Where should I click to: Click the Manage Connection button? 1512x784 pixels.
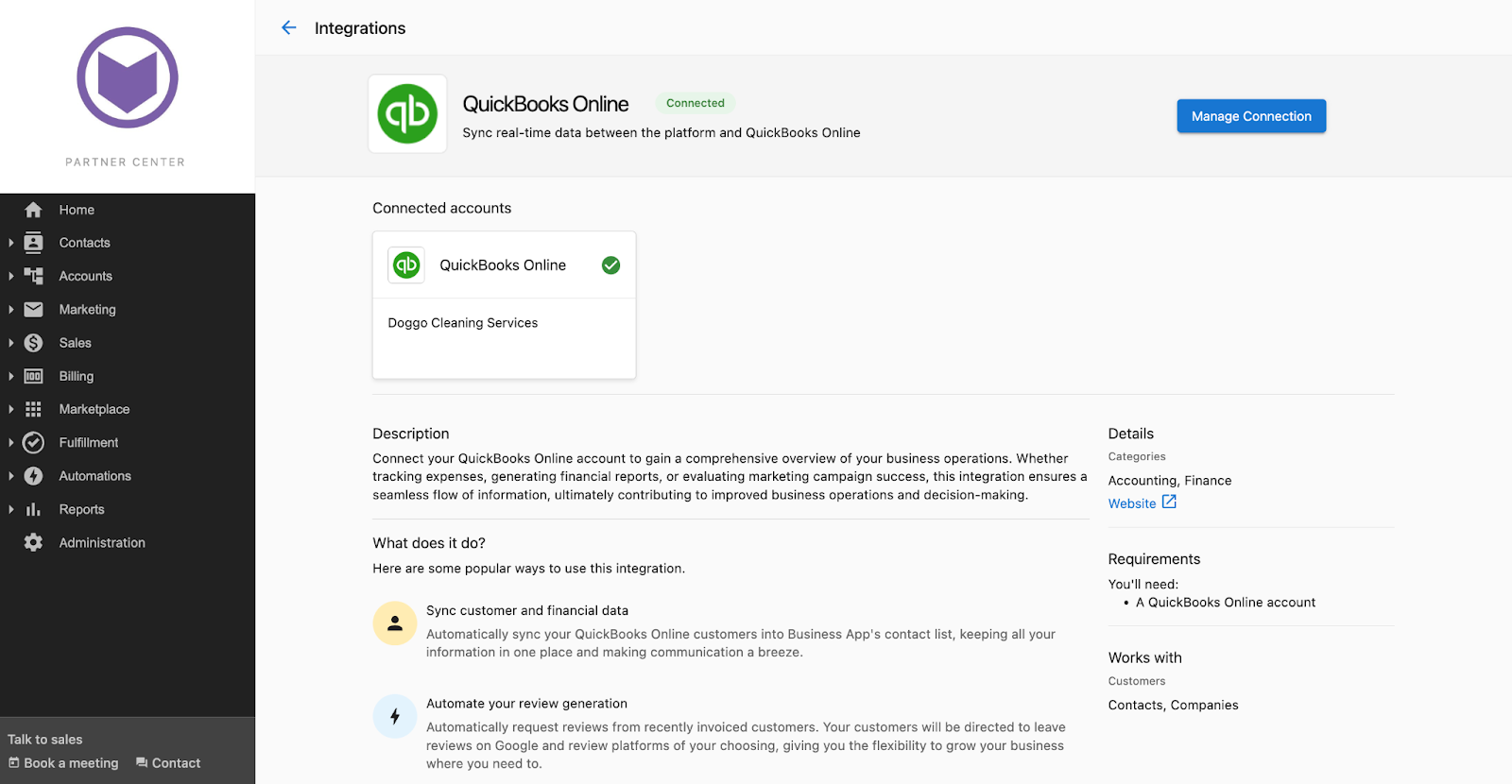[x=1251, y=116]
